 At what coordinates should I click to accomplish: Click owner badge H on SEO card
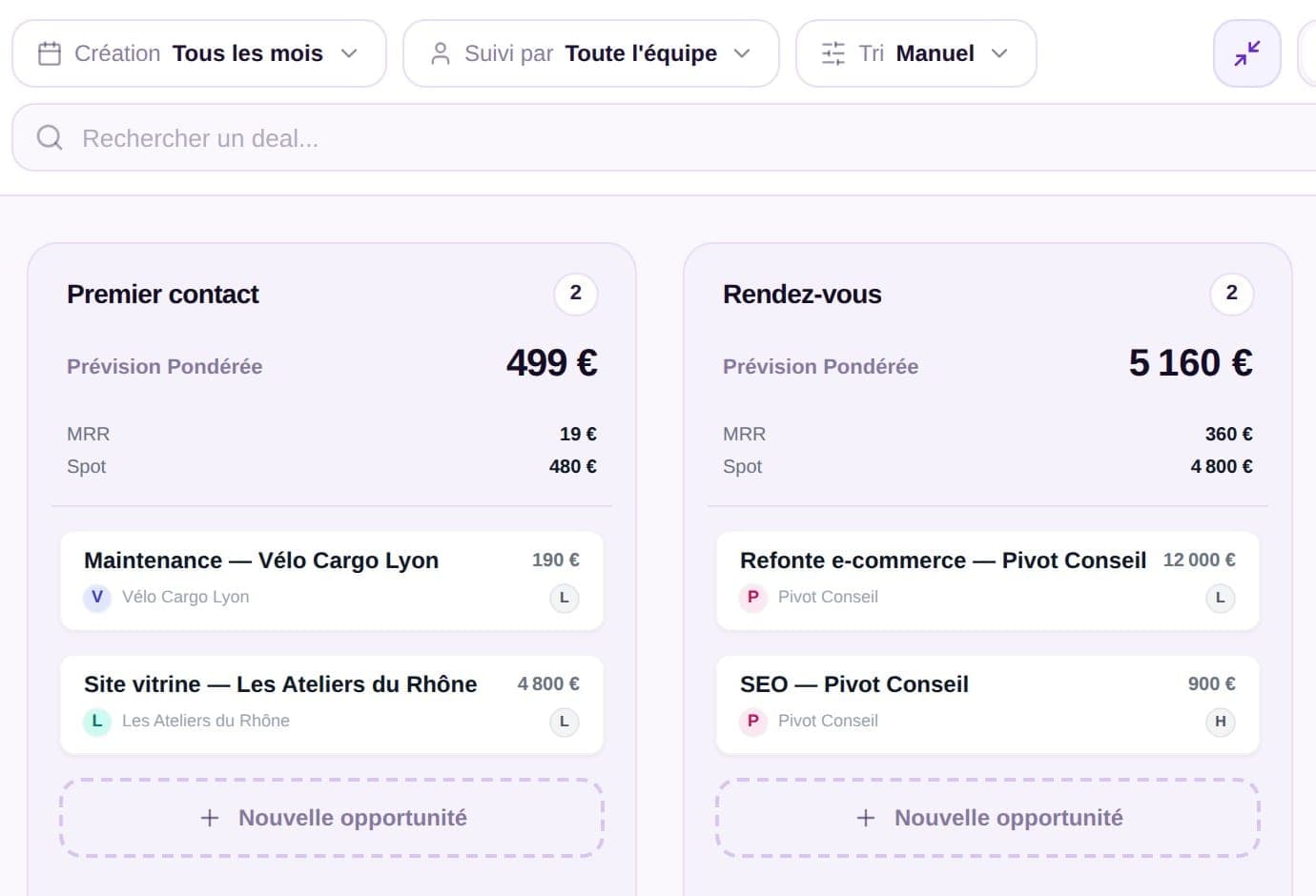click(1221, 722)
